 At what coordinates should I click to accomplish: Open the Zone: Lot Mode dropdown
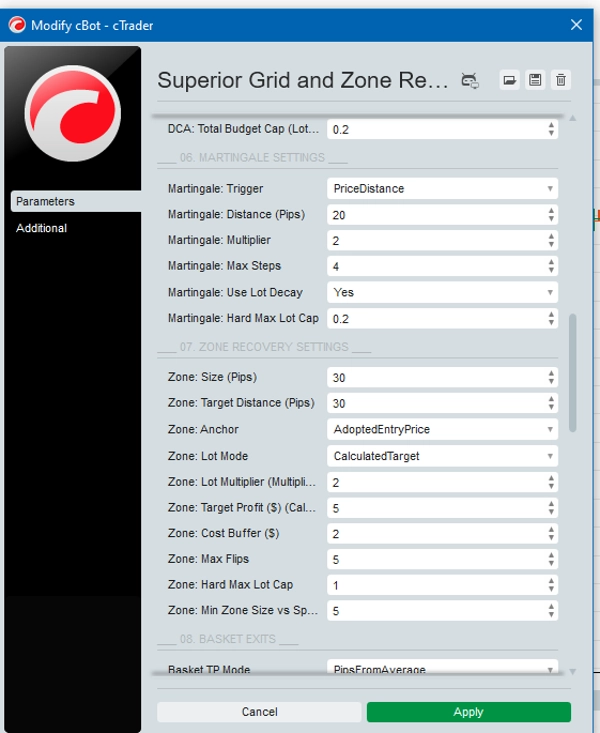[442, 456]
